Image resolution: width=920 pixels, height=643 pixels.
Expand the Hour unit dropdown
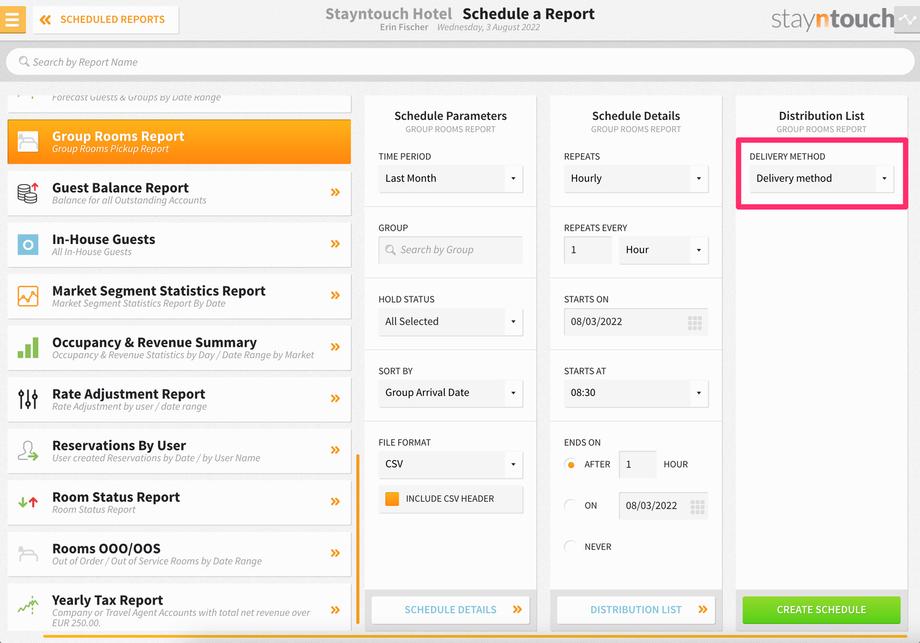[664, 250]
